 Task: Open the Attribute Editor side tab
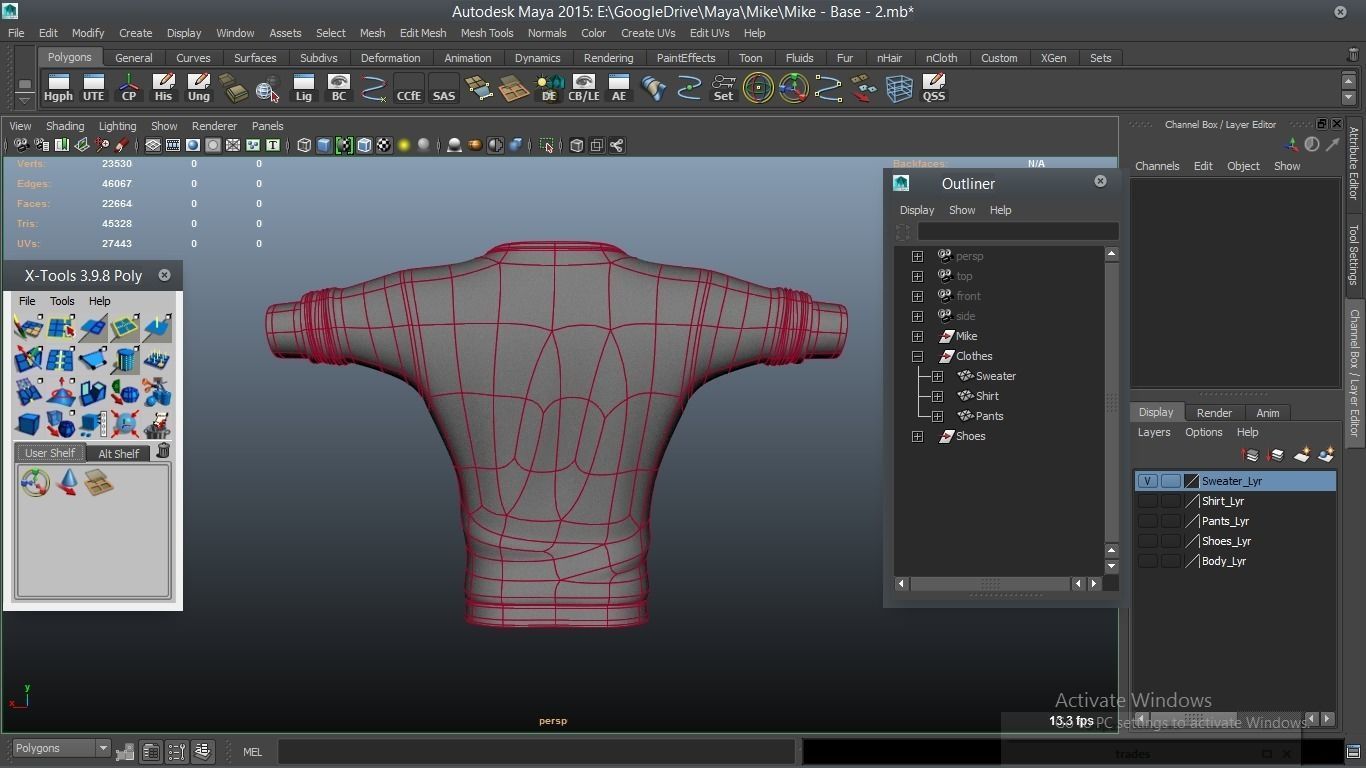pos(1354,163)
